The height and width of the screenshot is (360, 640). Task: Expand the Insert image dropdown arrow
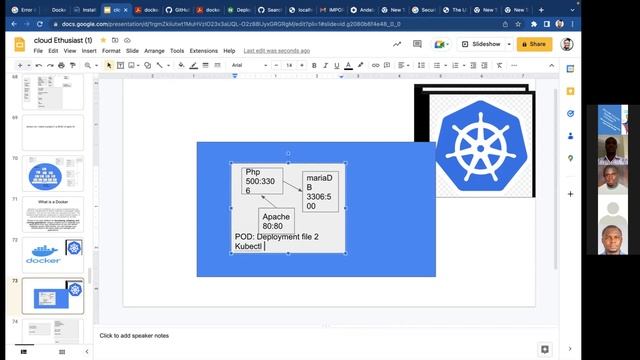(x=138, y=65)
